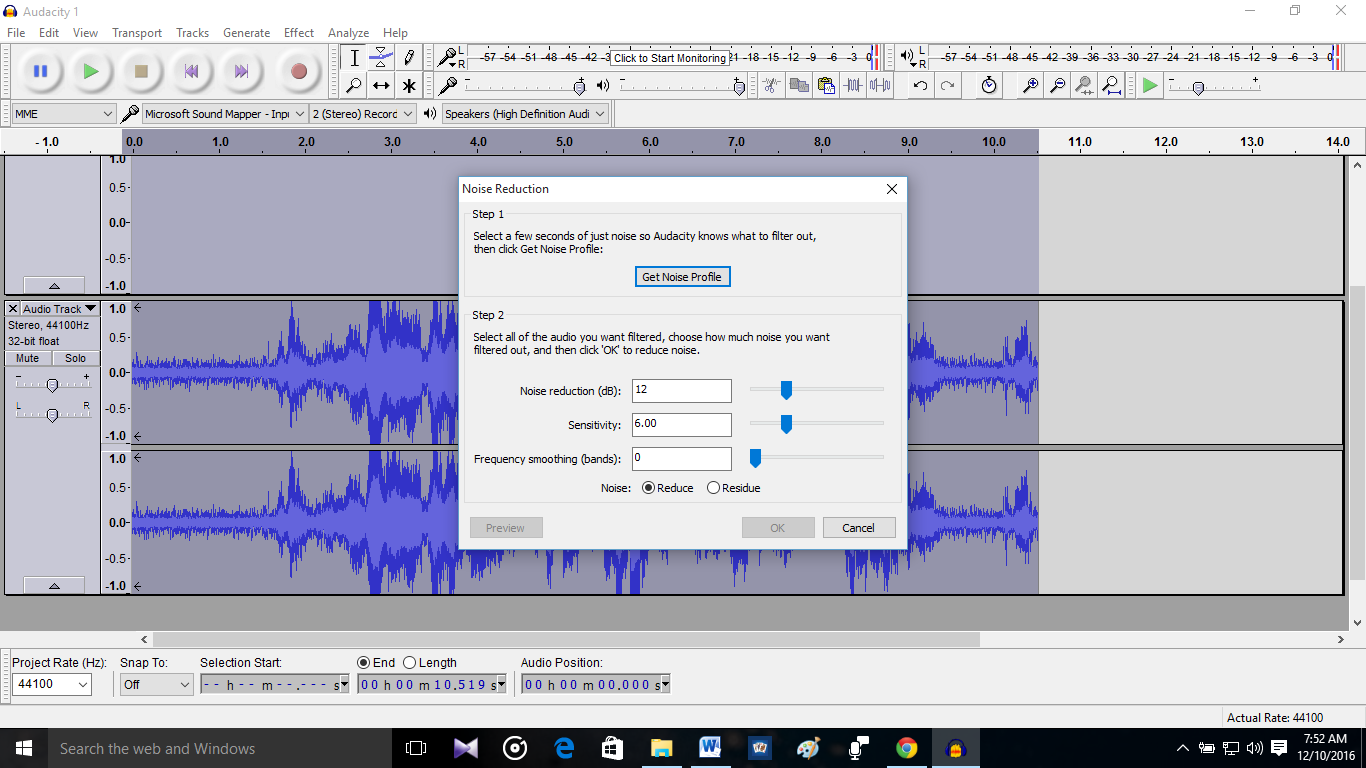Image resolution: width=1366 pixels, height=768 pixels.
Task: Open the MME audio host dropdown
Action: point(64,114)
